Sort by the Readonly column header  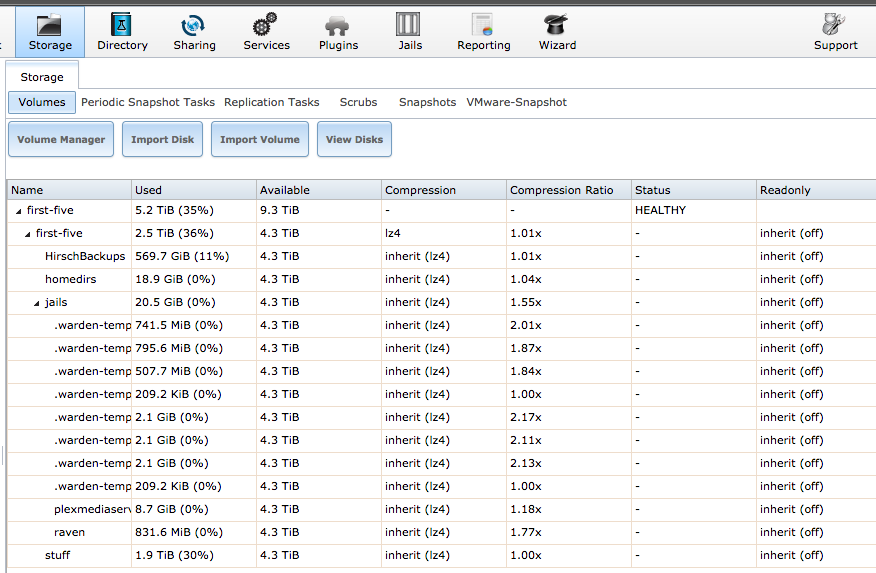(x=816, y=190)
